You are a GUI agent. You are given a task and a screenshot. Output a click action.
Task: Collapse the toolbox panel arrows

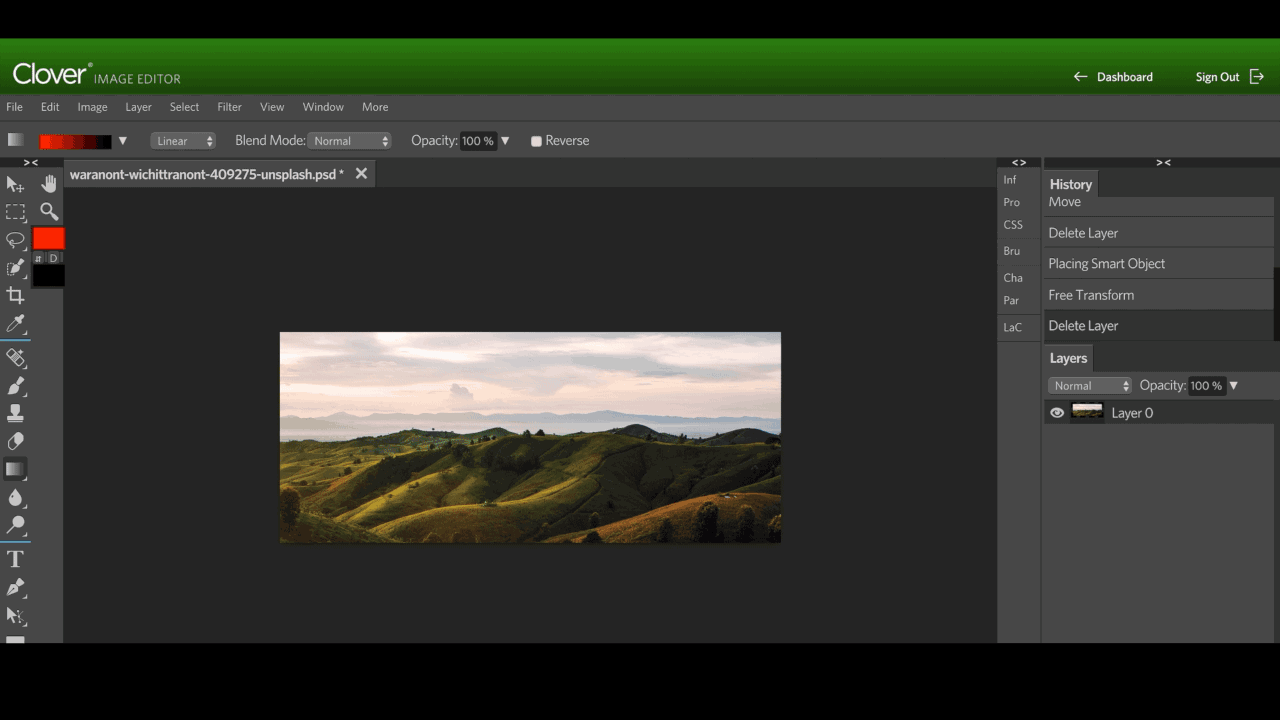tap(31, 163)
